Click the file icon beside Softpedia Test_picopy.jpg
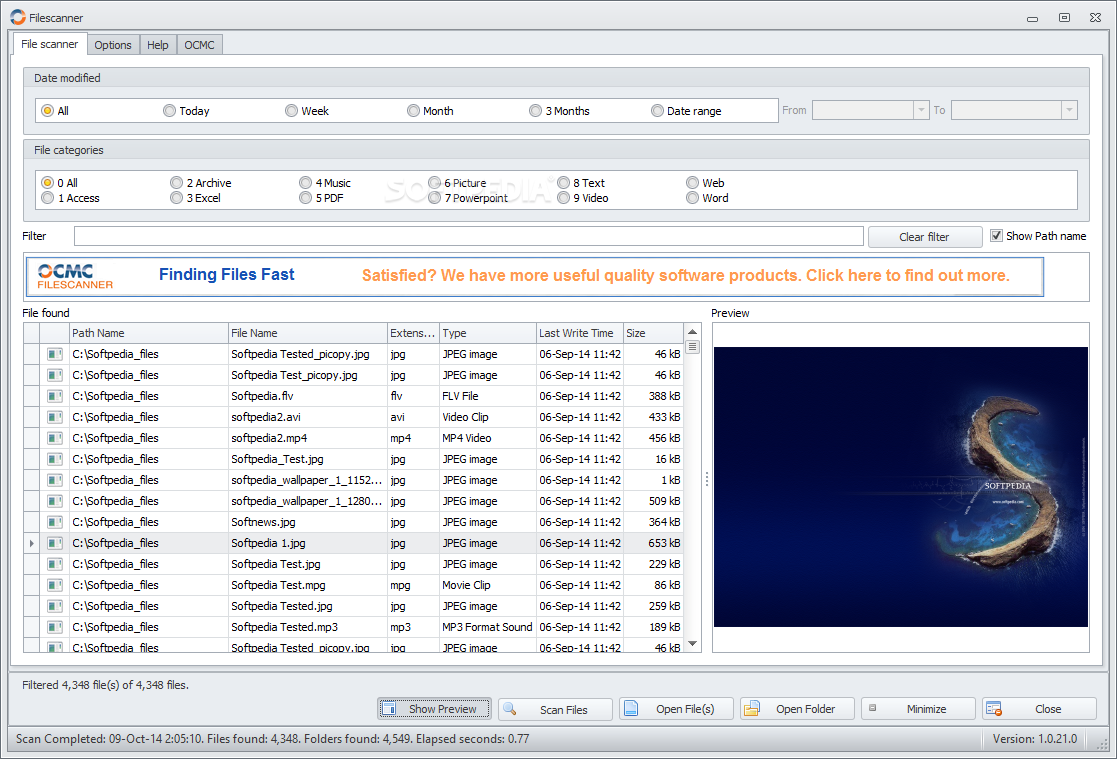Image resolution: width=1117 pixels, height=759 pixels. pos(54,375)
